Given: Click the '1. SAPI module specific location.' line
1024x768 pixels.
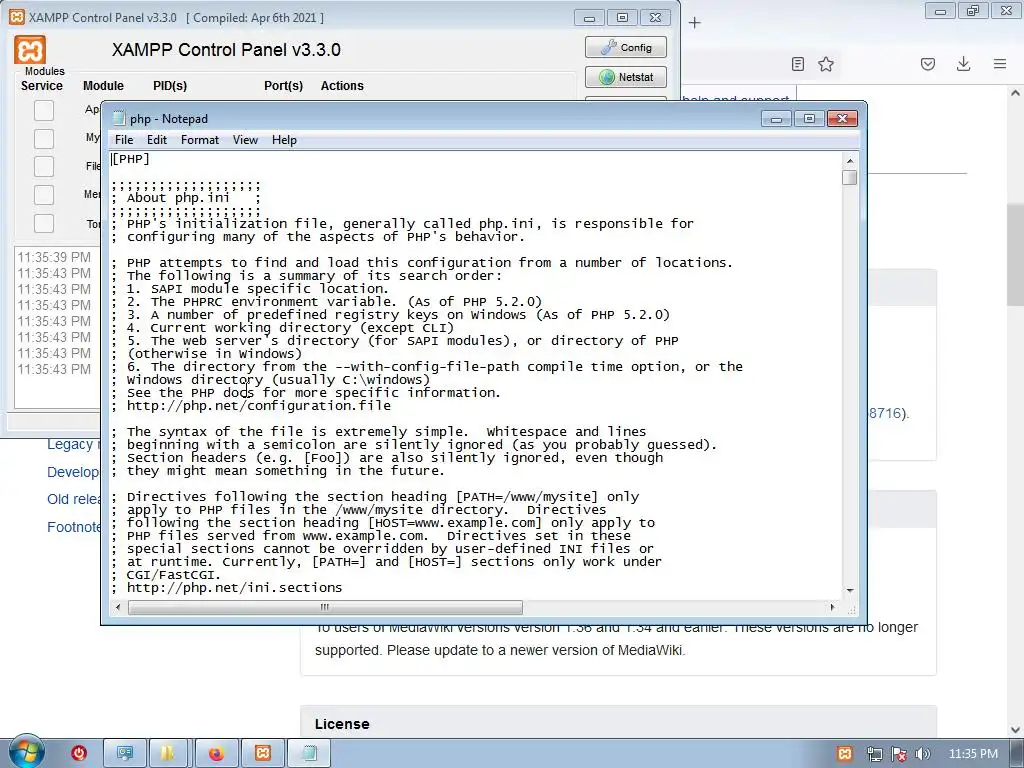Looking at the screenshot, I should point(257,289).
